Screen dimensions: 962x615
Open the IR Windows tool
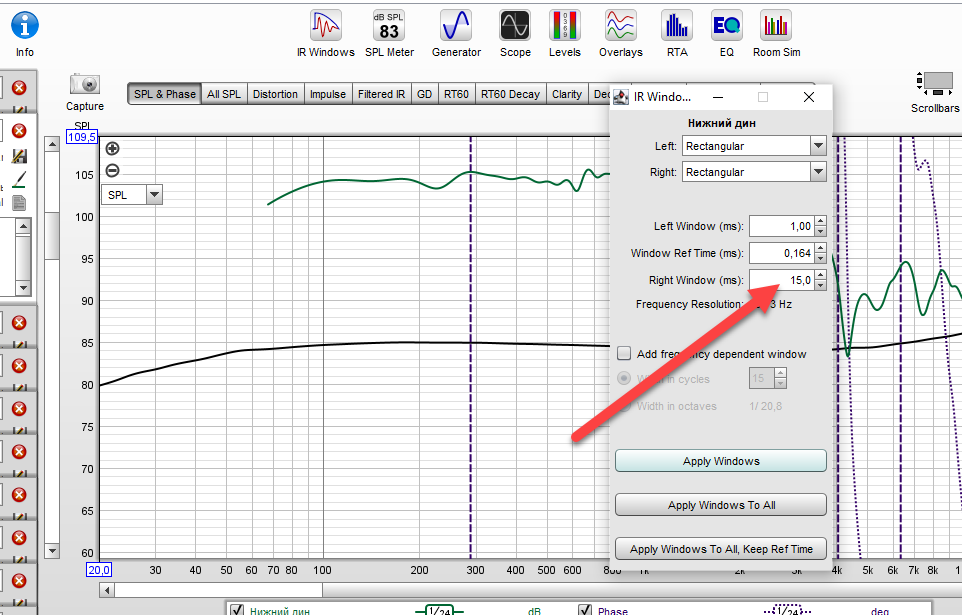(325, 34)
